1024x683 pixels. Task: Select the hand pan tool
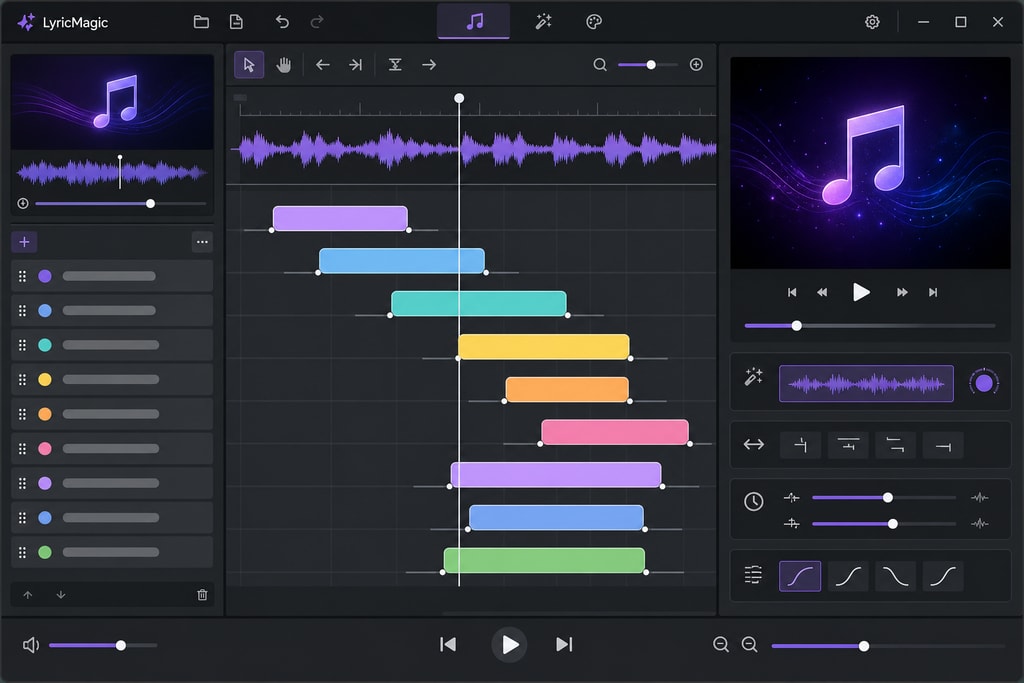point(283,65)
